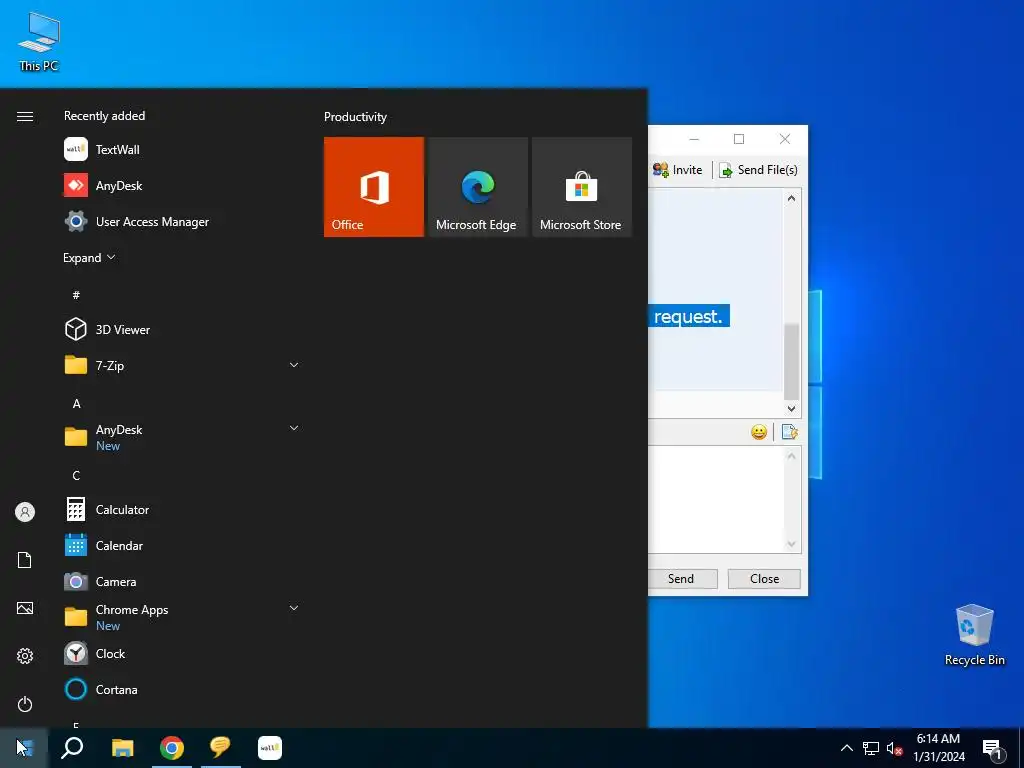Image resolution: width=1024 pixels, height=768 pixels.
Task: Click the Start button on taskbar
Action: [x=24, y=748]
